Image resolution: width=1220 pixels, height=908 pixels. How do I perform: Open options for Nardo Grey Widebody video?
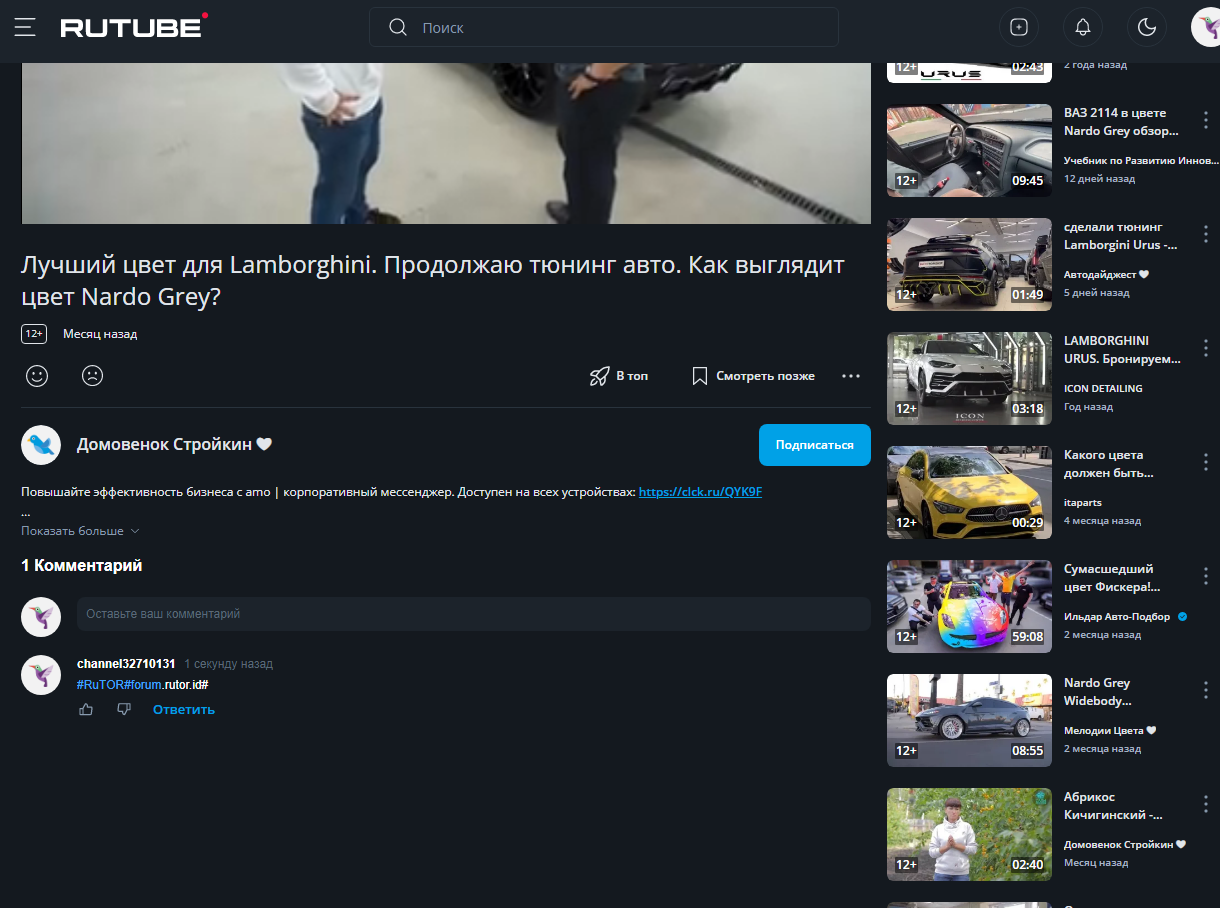1206,690
